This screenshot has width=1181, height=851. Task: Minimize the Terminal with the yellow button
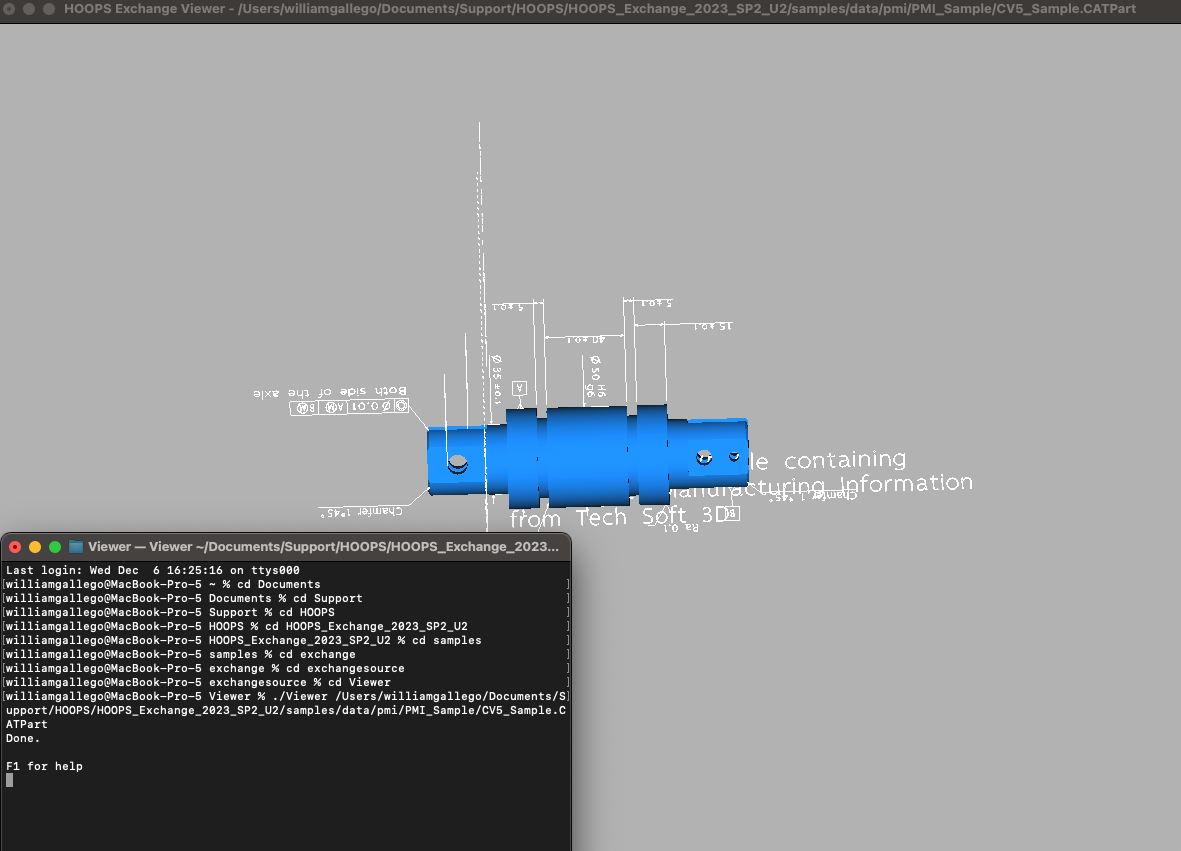click(35, 547)
